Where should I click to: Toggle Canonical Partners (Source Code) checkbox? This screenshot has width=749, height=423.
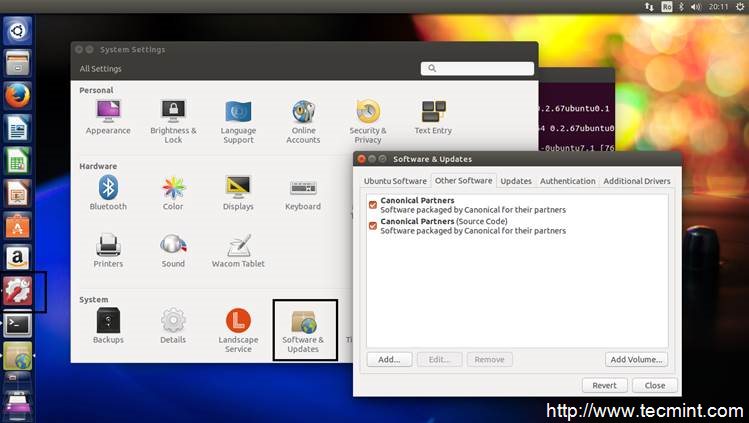click(x=373, y=226)
